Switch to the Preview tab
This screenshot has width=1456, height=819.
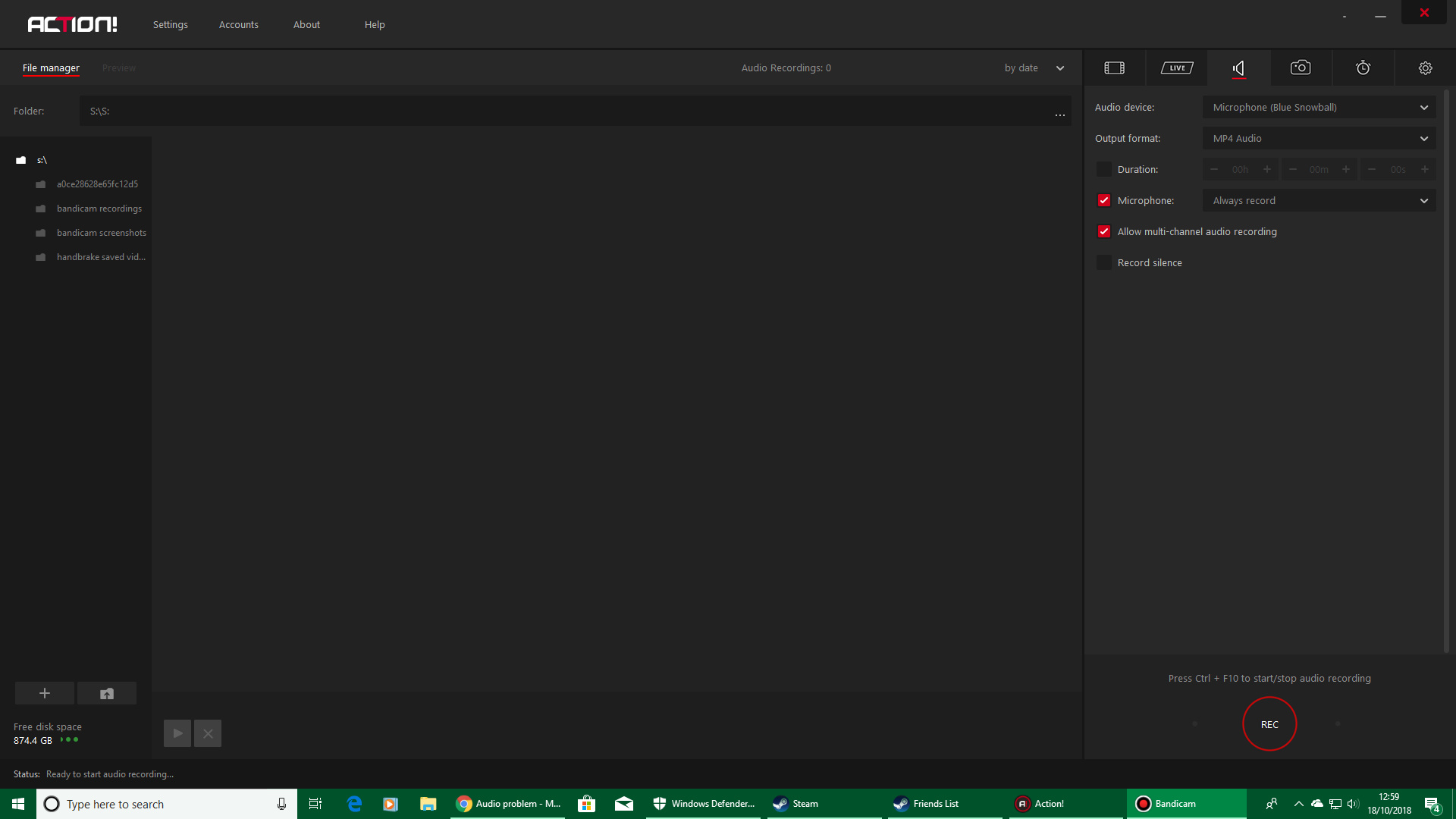point(118,67)
